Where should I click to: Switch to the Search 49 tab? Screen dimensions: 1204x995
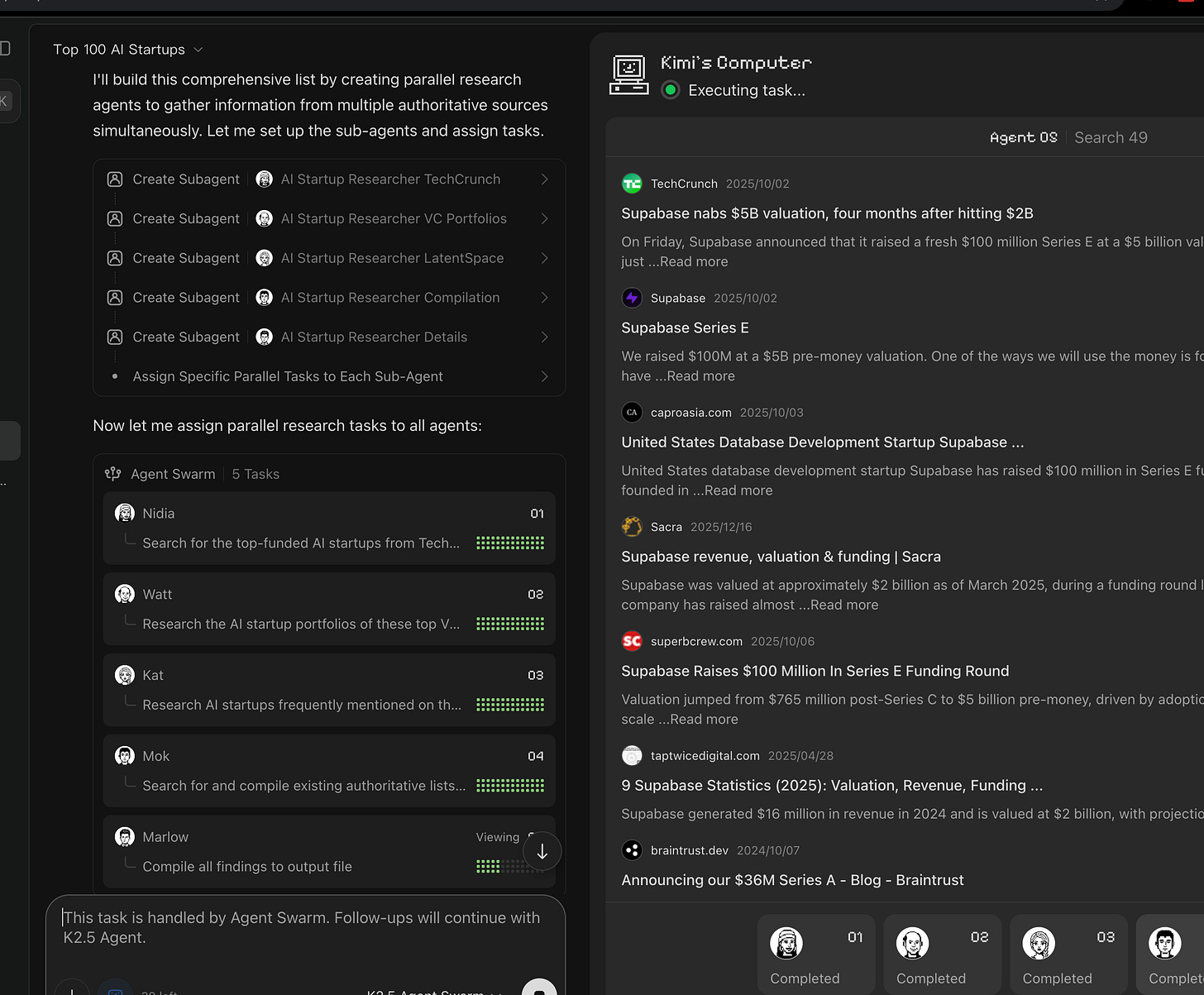click(1111, 137)
